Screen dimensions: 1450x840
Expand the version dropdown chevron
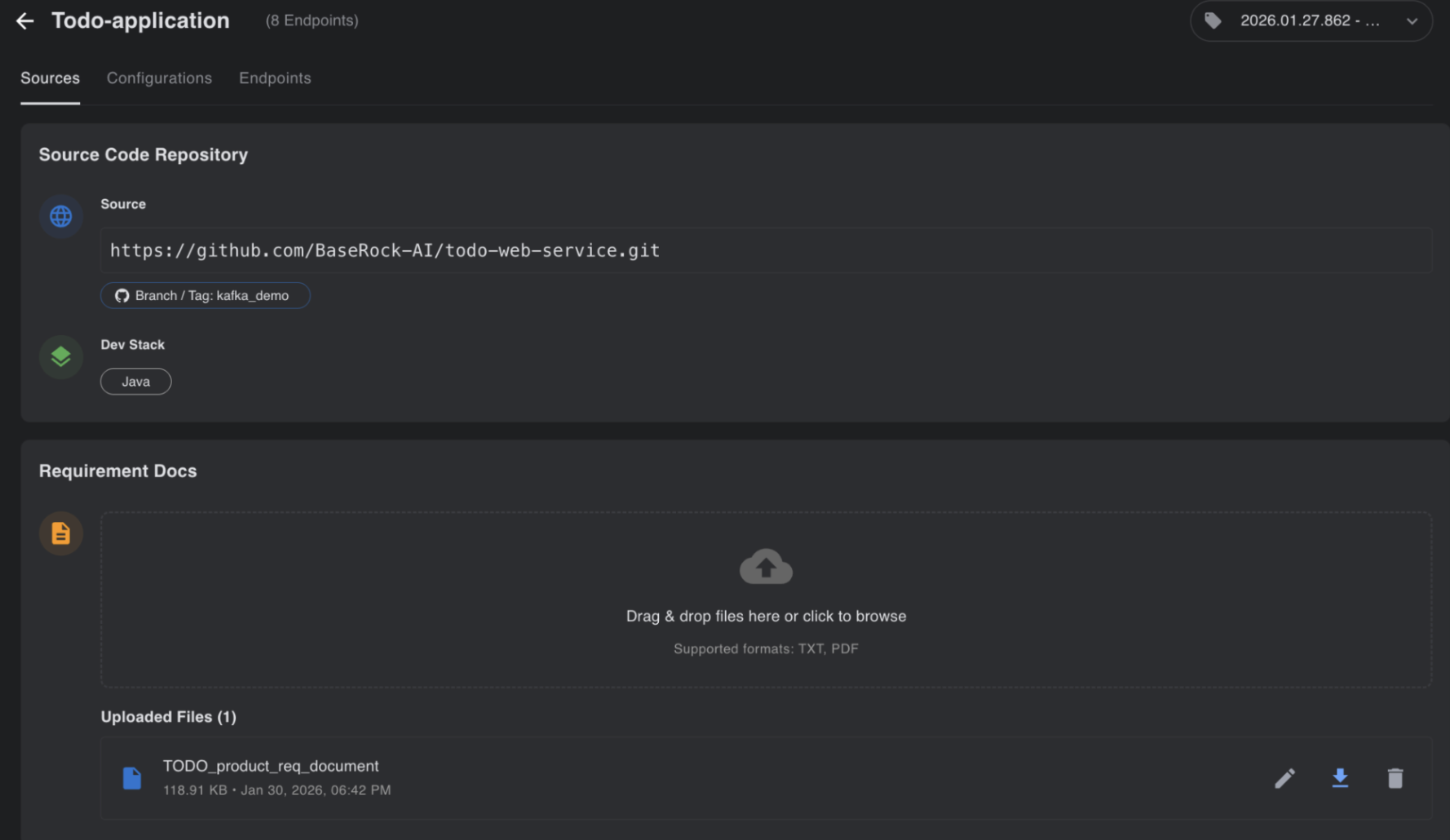1412,21
